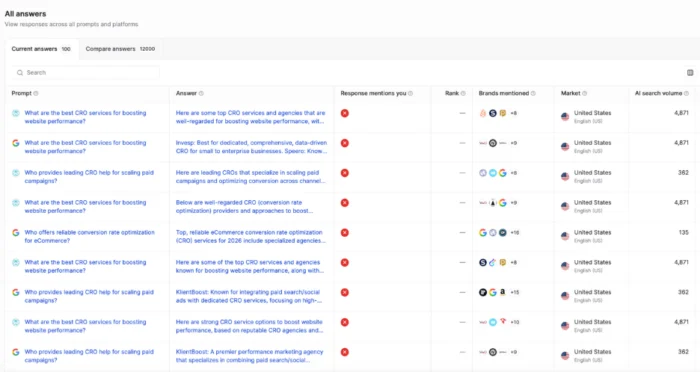Viewport: 700px width, 372px height.
Task: Click red X in 'Here are leading CROs' row
Action: click(345, 173)
